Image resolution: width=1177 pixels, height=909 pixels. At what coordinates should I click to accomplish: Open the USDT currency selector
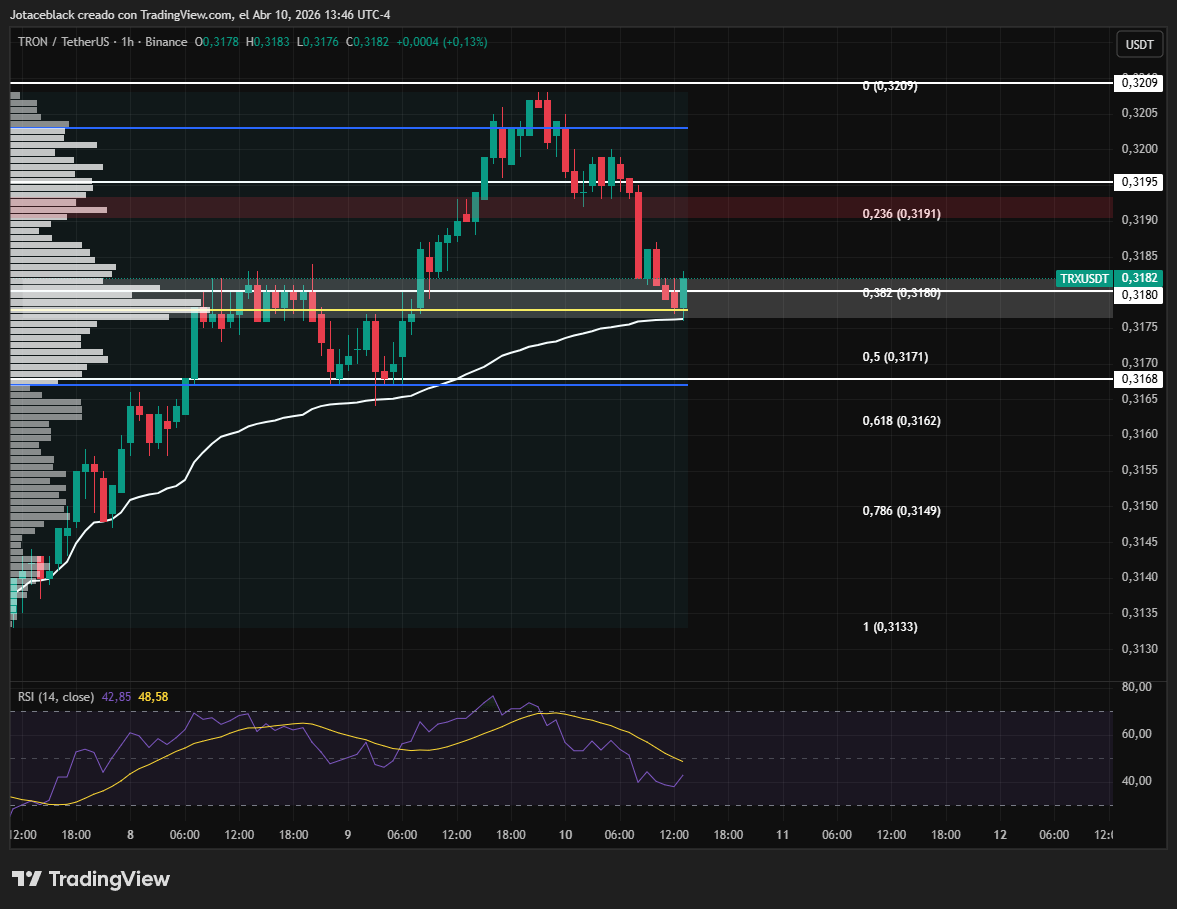(x=1140, y=45)
